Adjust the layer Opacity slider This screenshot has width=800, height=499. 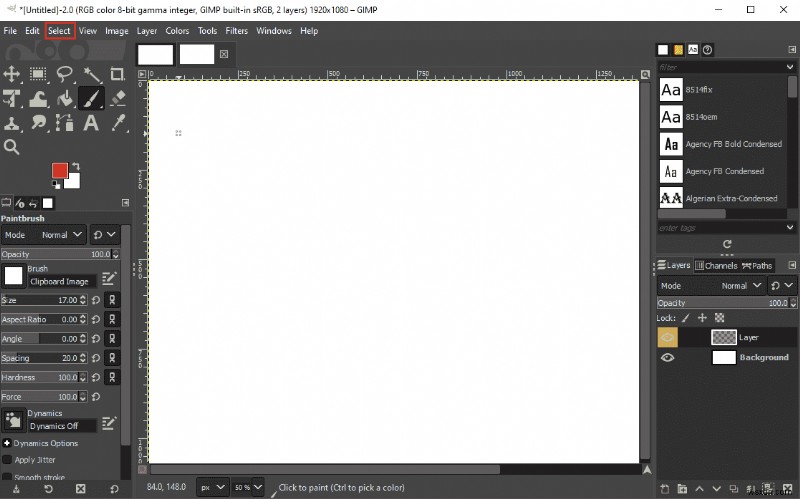(727, 303)
